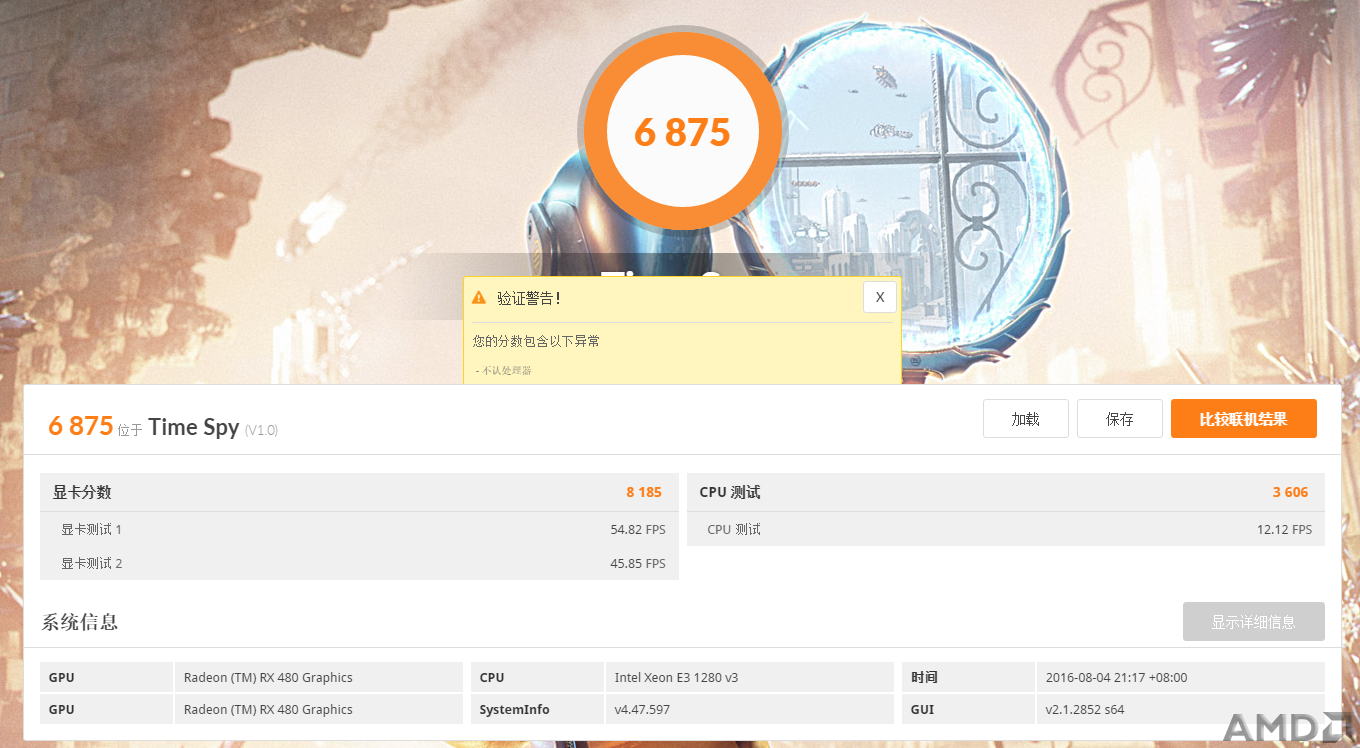Click the 保存 save button
This screenshot has width=1360, height=748.
click(1120, 419)
